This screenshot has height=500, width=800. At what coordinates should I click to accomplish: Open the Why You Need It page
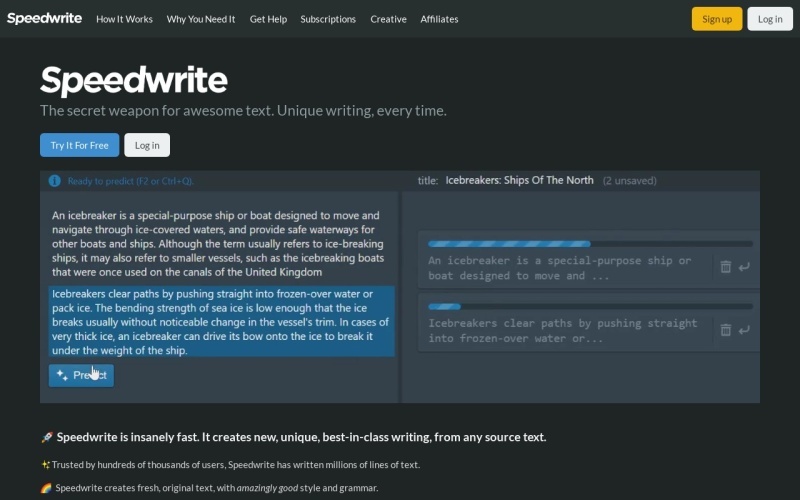pos(201,19)
